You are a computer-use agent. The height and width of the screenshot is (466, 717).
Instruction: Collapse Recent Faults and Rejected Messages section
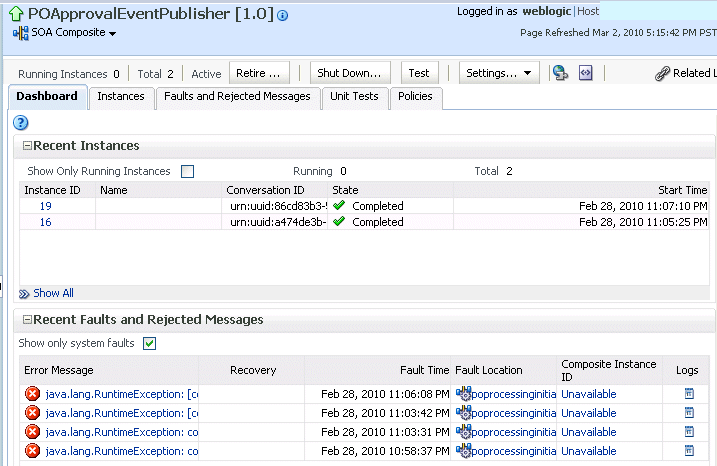pos(27,320)
